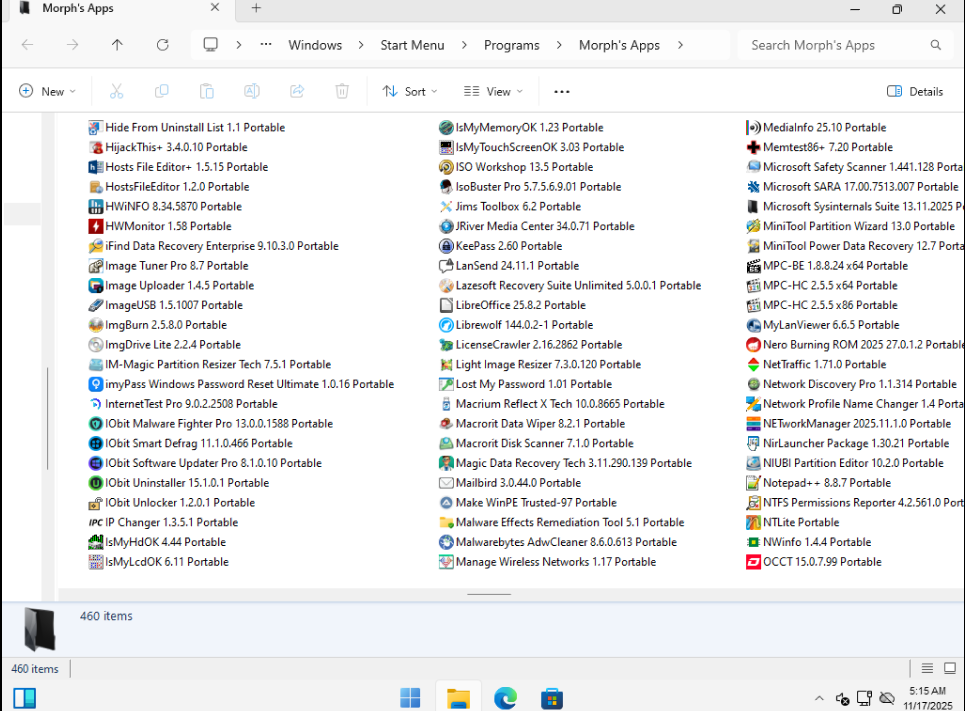Click the Refresh button in the navigation bar
Screen dimensions: 965x711
pyautogui.click(x=163, y=45)
